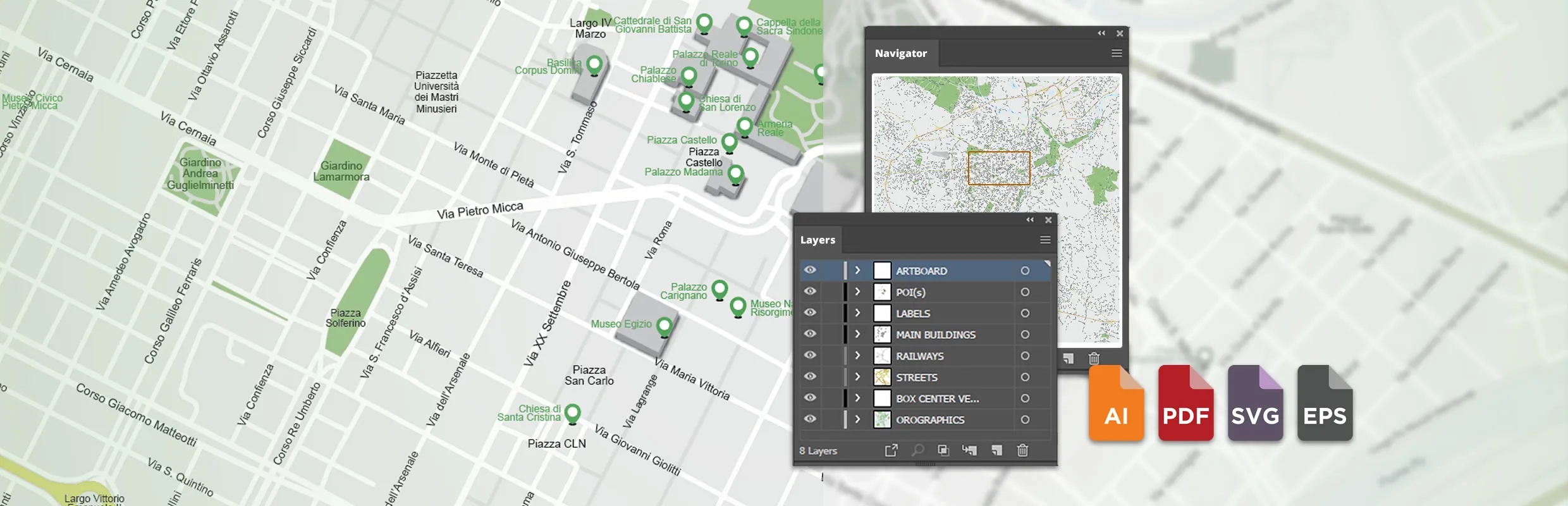The height and width of the screenshot is (506, 1568).
Task: Click the trash icon in the panel behind Layers
Action: coord(1094,359)
